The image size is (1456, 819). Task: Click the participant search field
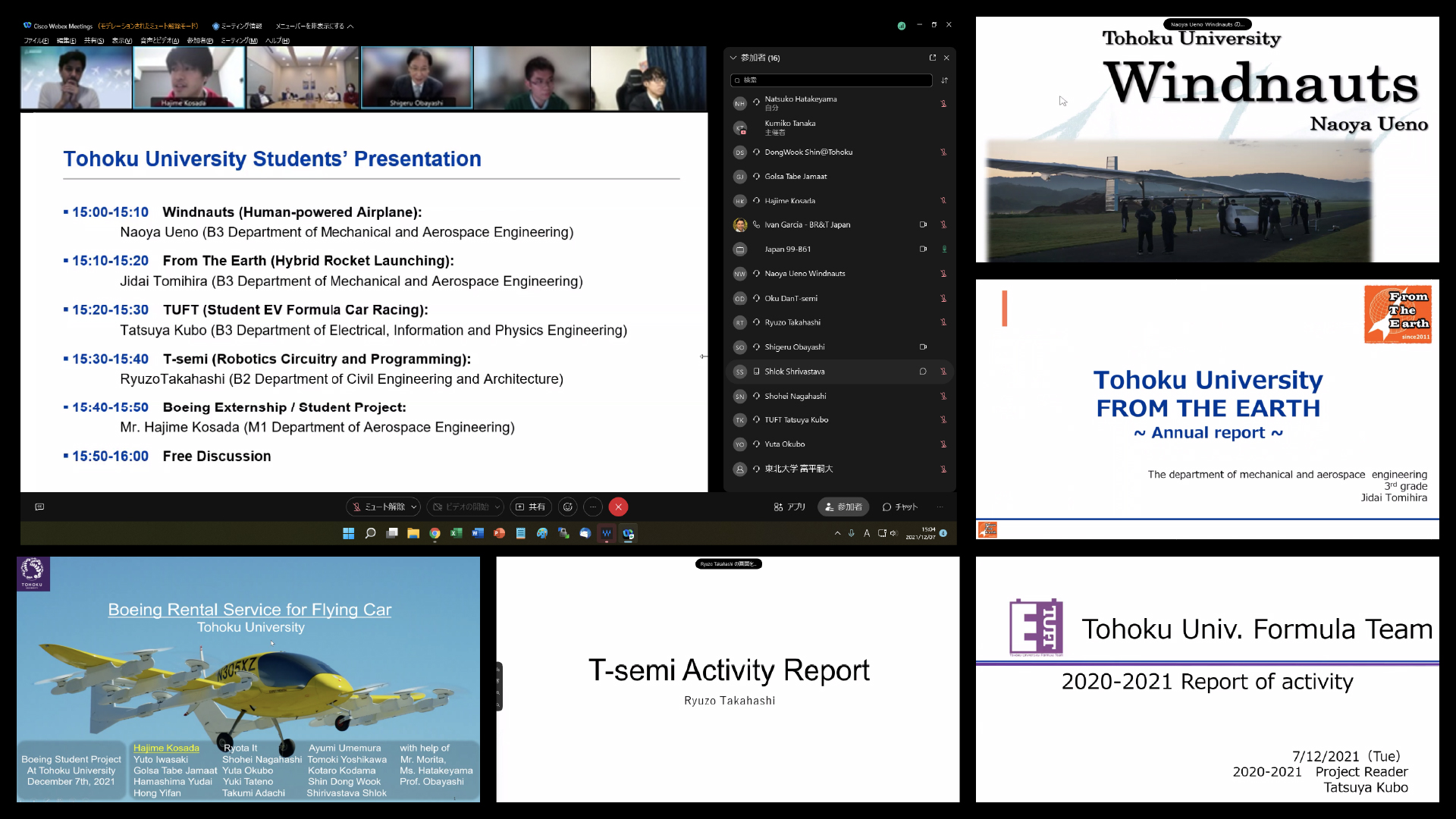click(831, 80)
